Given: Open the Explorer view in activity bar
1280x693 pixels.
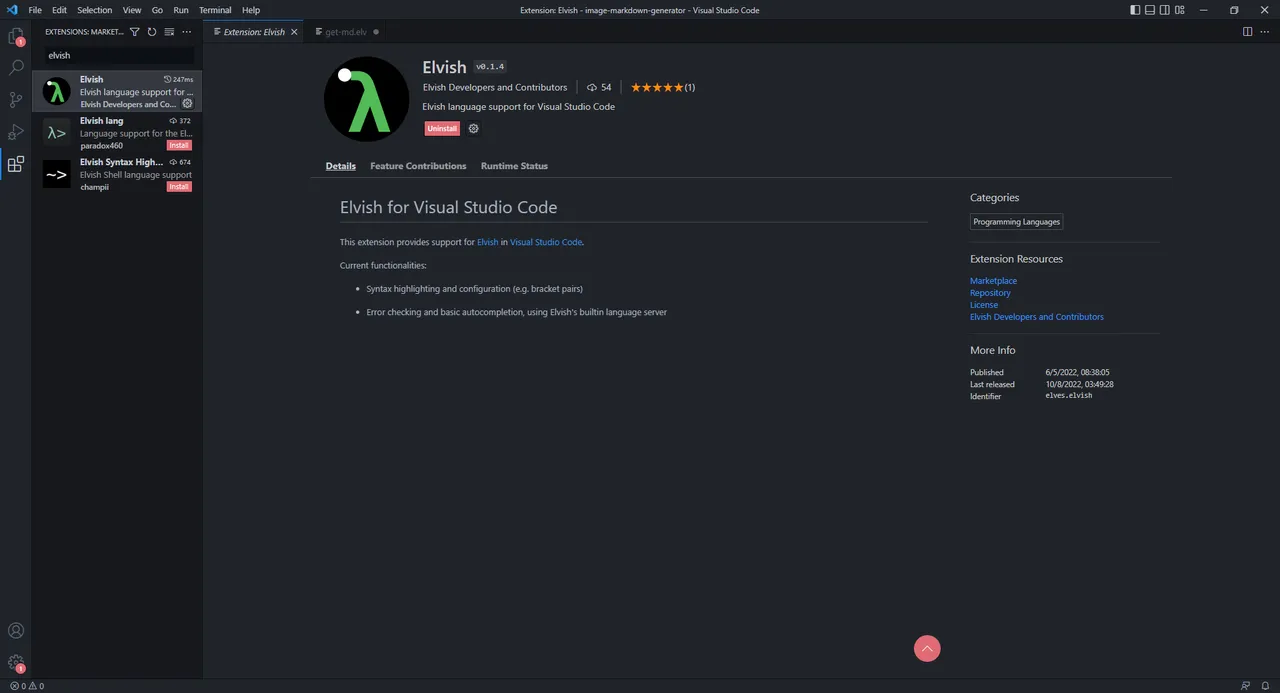Looking at the screenshot, I should tap(15, 37).
